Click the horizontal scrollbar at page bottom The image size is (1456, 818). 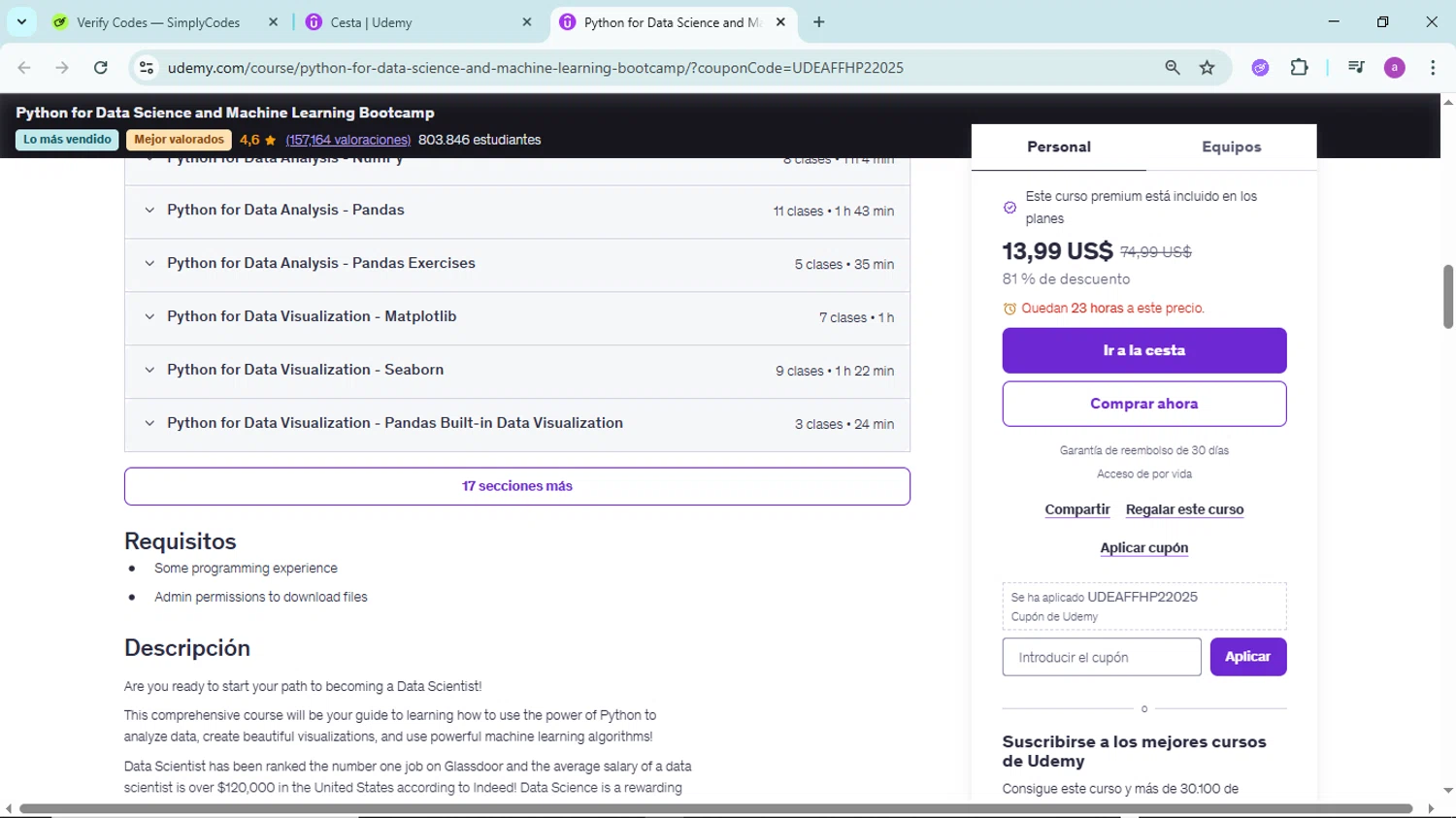coord(715,808)
